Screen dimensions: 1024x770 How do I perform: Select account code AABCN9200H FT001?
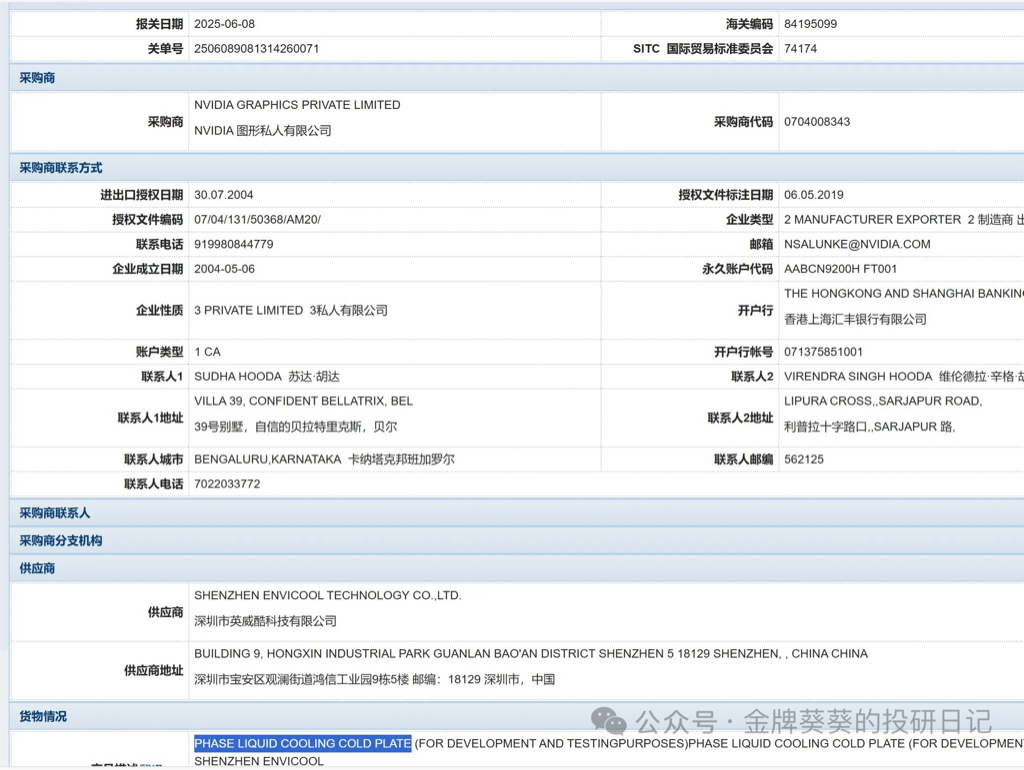click(840, 269)
